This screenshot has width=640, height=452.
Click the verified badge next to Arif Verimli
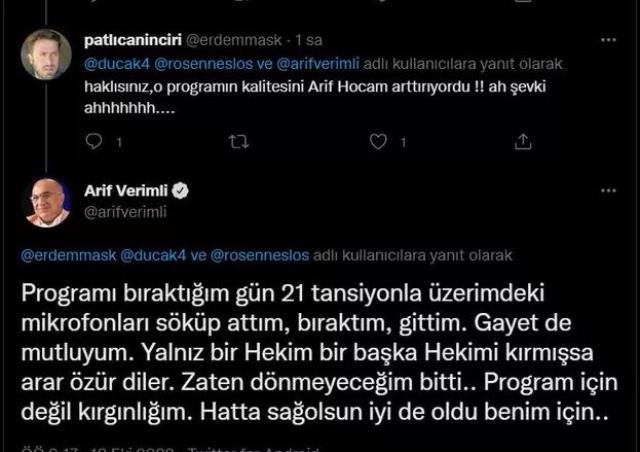click(182, 190)
